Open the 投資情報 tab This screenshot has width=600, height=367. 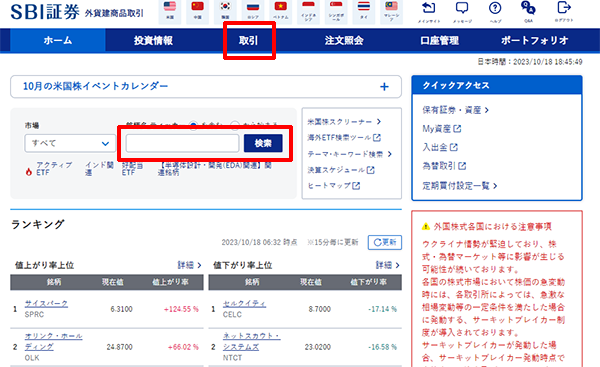tap(153, 40)
